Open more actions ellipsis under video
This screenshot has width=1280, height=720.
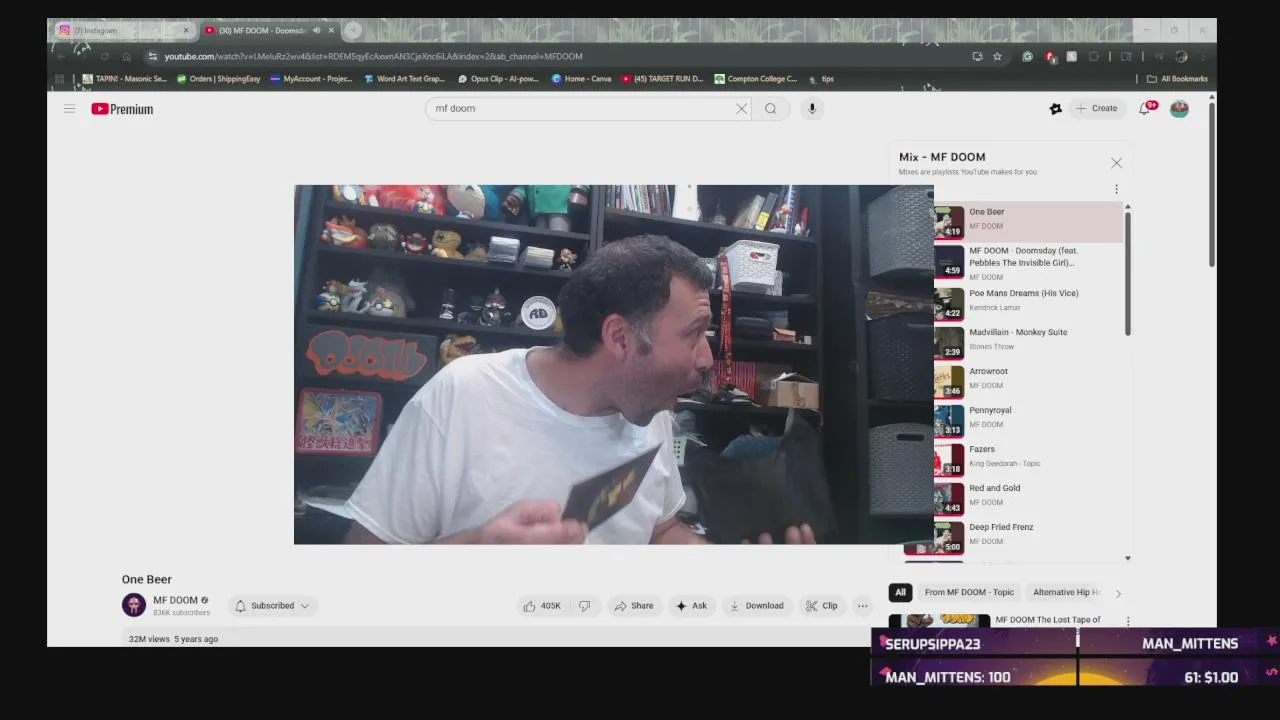[862, 606]
